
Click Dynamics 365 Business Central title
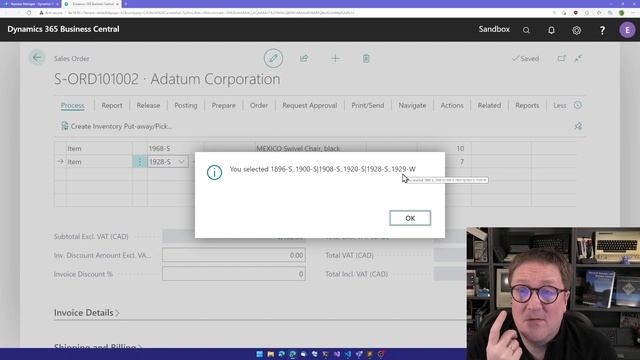click(63, 29)
